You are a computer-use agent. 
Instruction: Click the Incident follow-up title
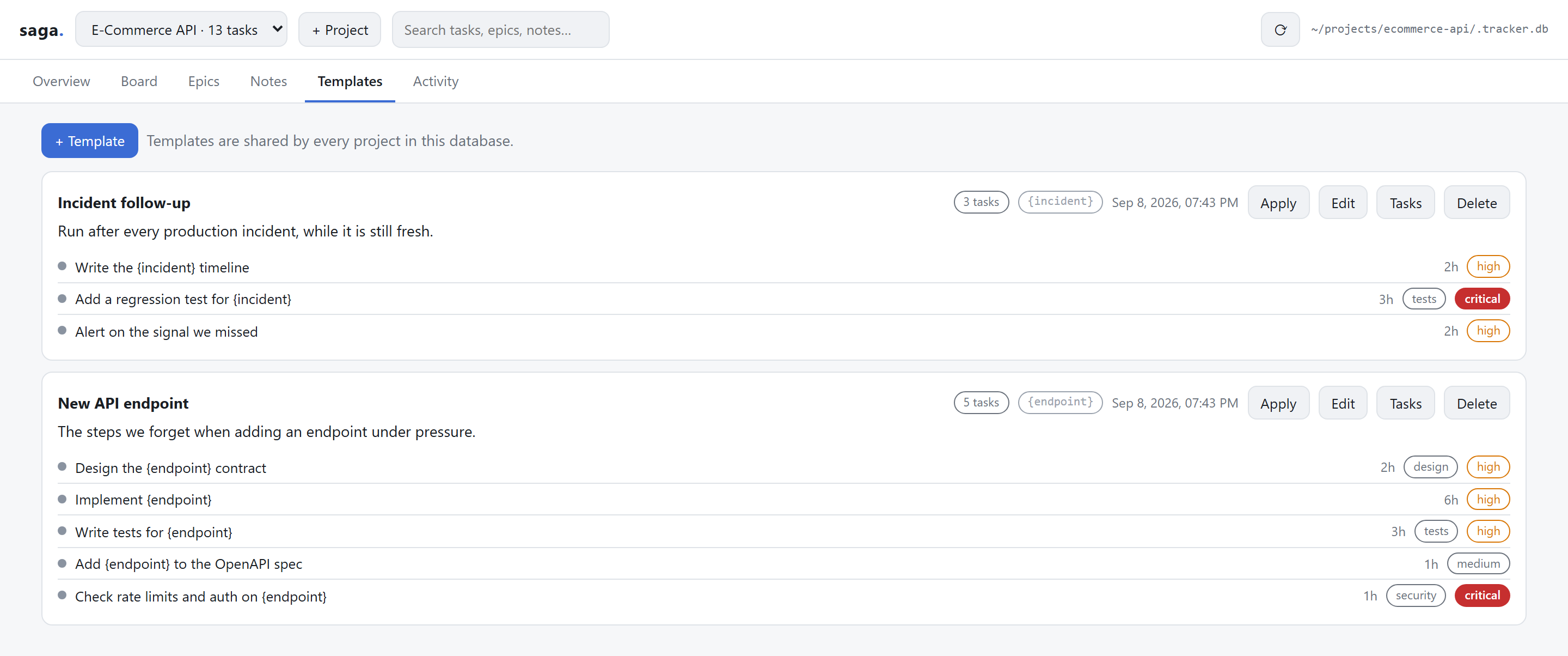pos(124,203)
